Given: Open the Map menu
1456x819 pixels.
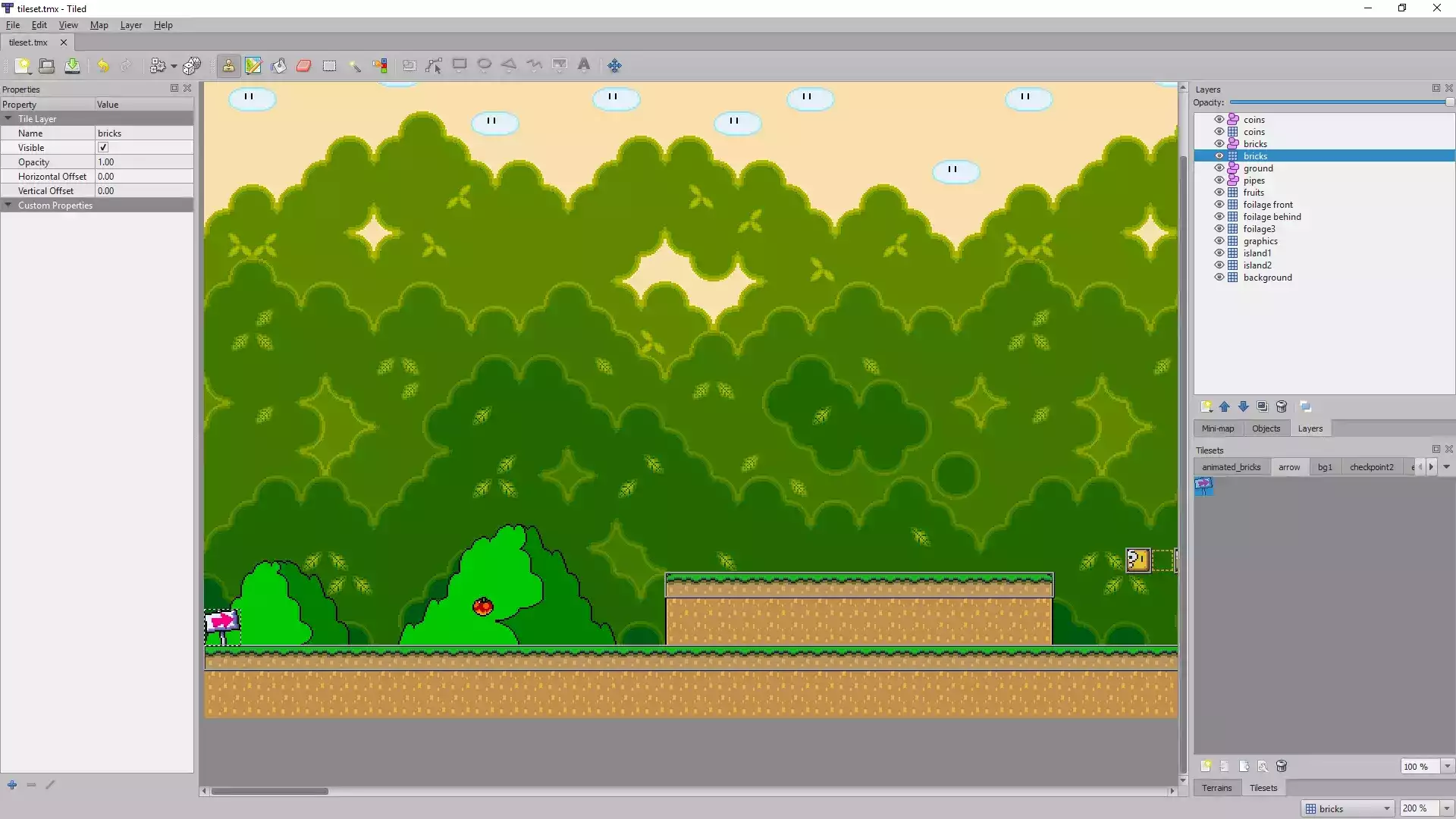Looking at the screenshot, I should (99, 25).
